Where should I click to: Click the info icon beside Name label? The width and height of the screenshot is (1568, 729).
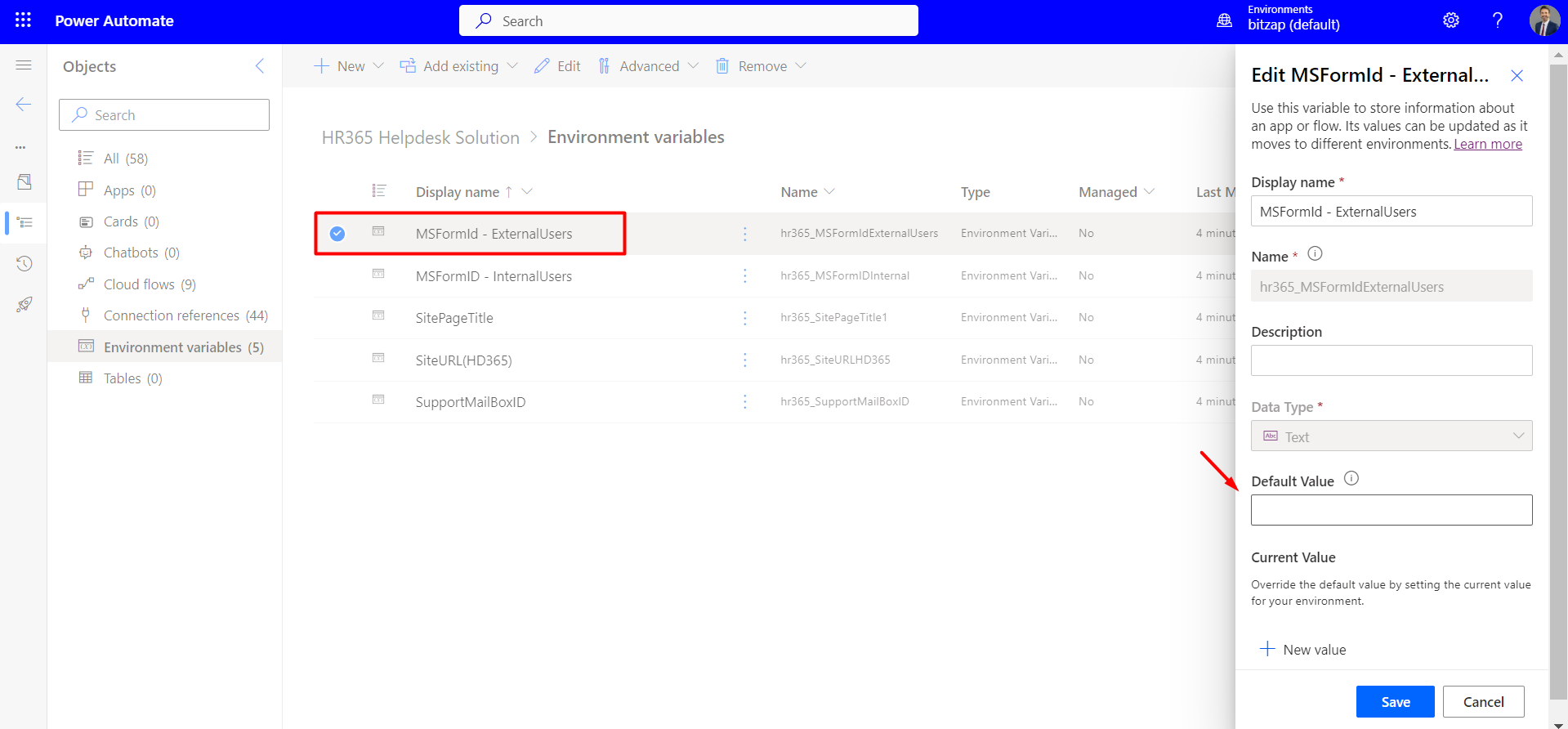pos(1315,254)
